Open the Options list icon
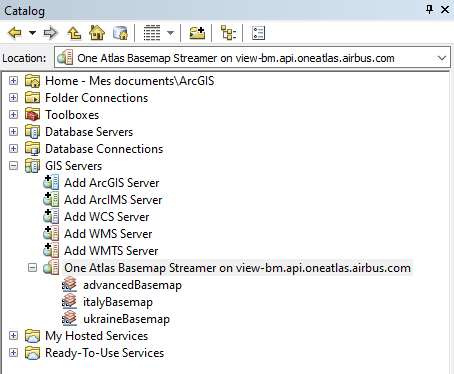 (x=258, y=33)
